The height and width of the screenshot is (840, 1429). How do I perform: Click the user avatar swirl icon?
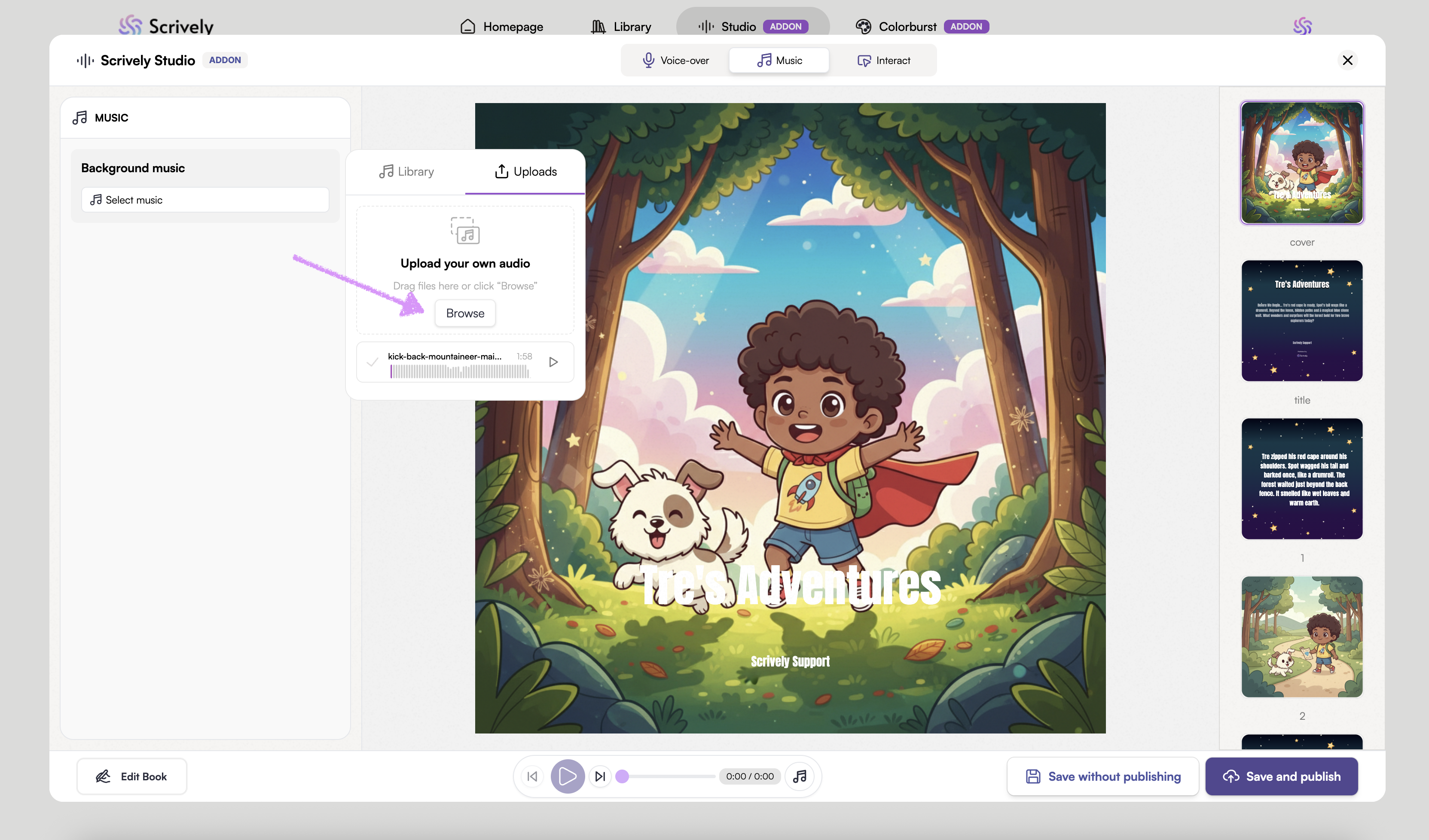pos(1302,26)
